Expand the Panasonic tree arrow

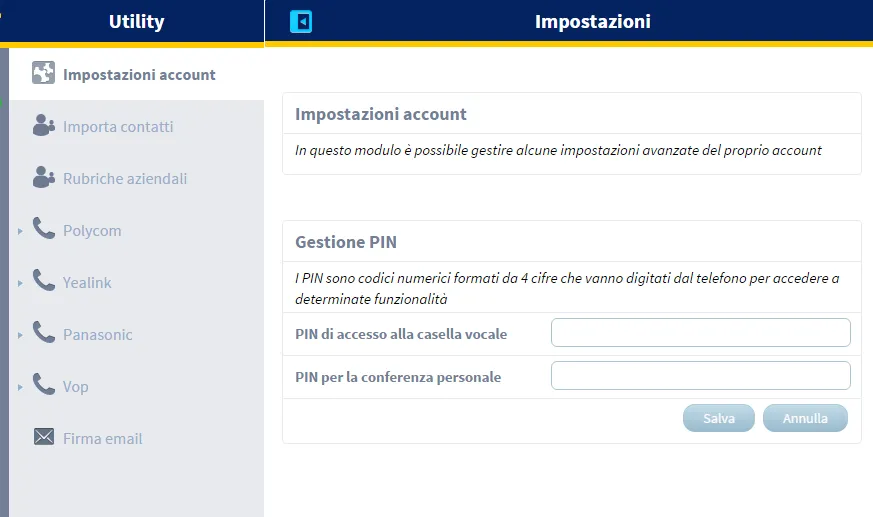coord(20,336)
